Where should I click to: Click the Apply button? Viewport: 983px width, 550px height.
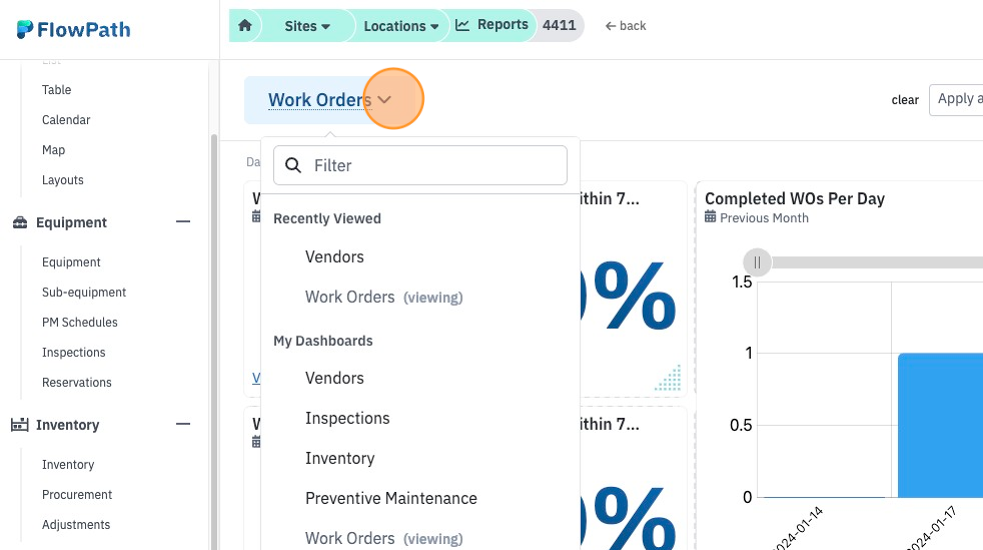click(x=956, y=99)
